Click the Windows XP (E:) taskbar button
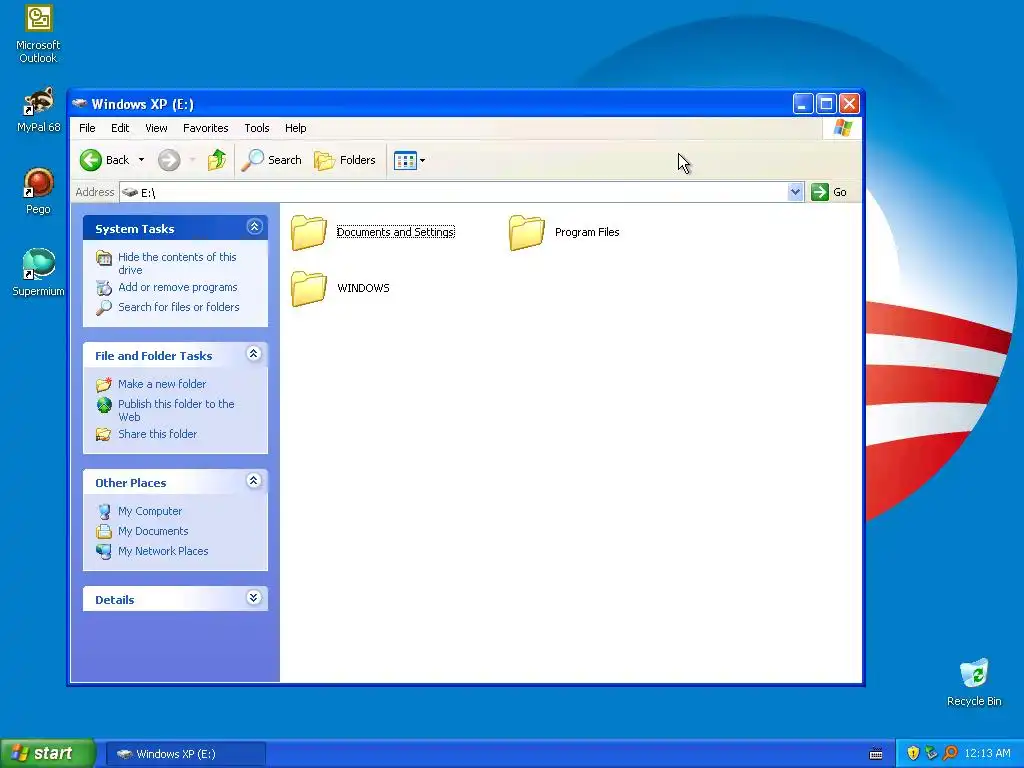 click(185, 754)
